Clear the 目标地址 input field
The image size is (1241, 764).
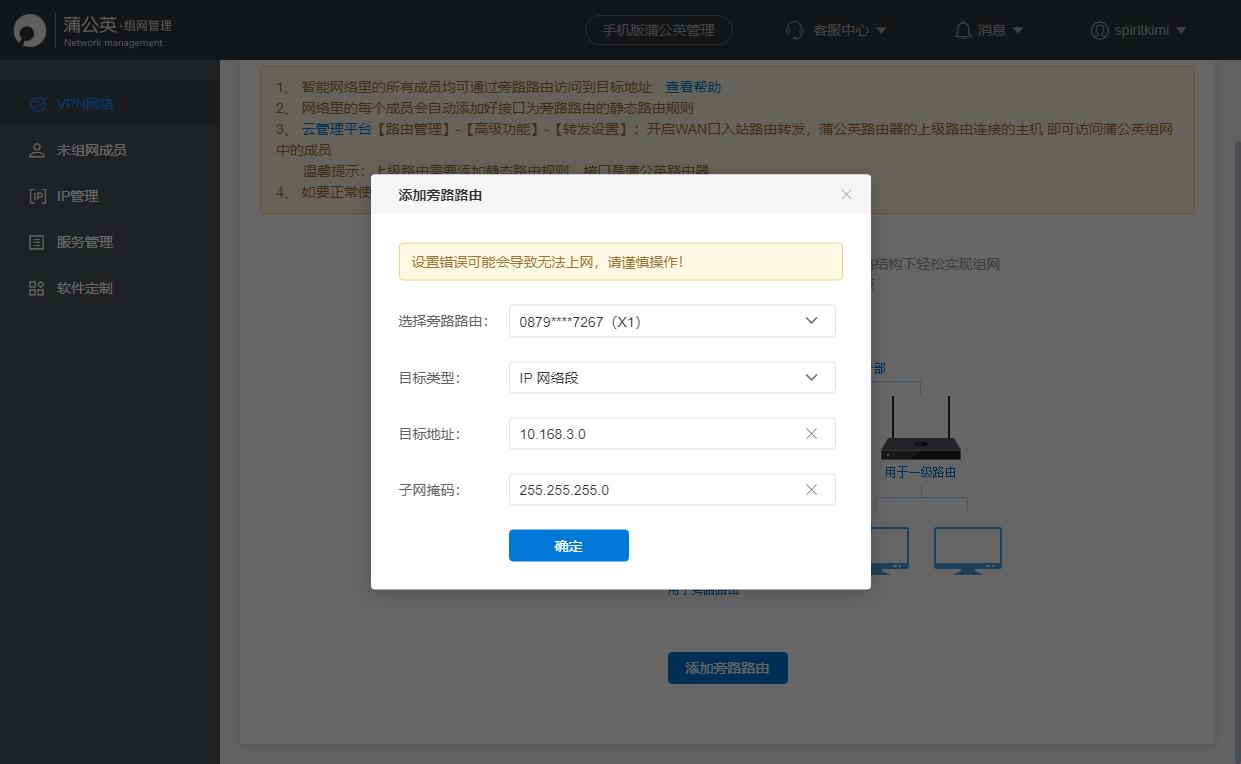(x=811, y=433)
